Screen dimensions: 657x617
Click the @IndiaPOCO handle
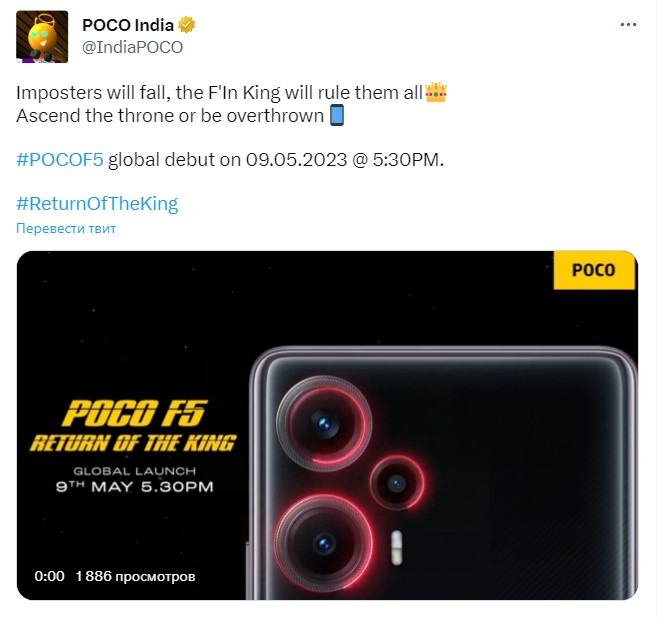pos(132,46)
